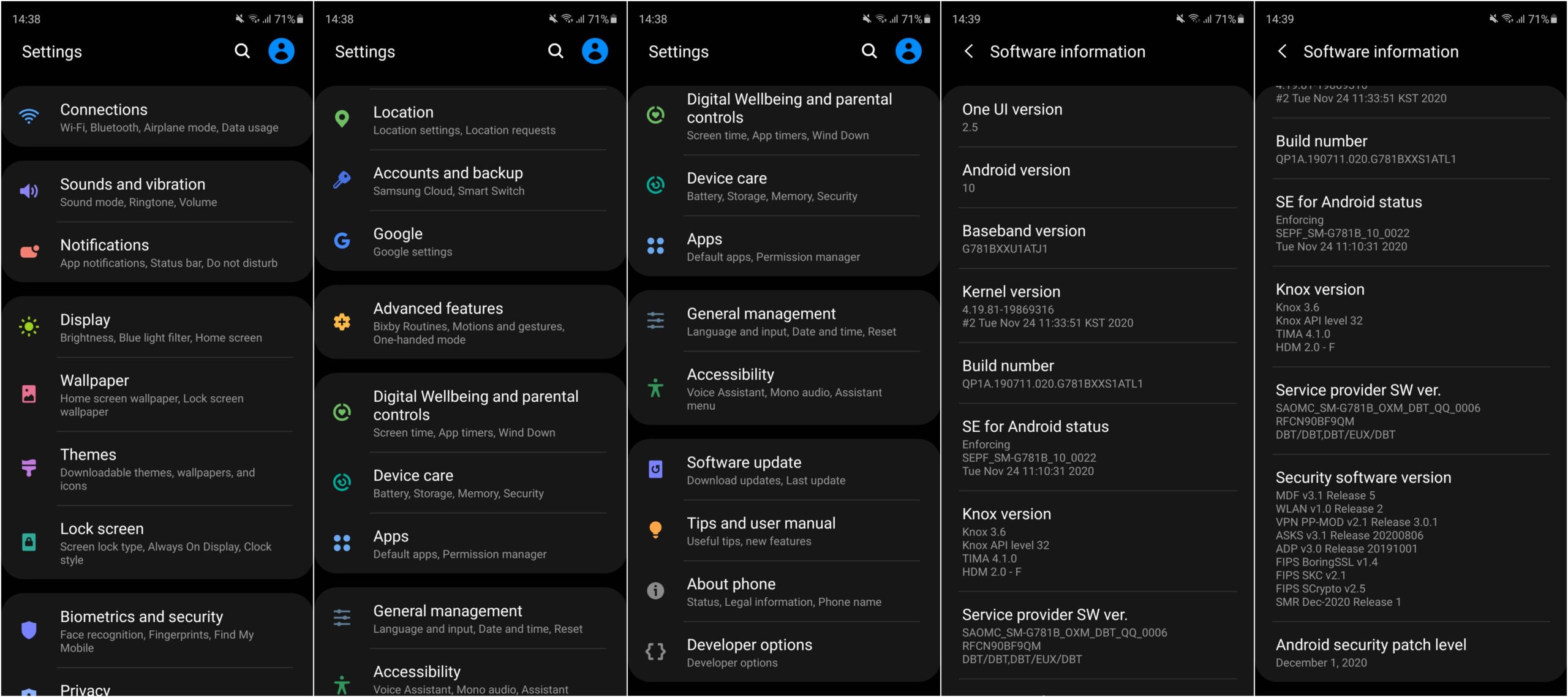The width and height of the screenshot is (1568, 697).
Task: Open the Google settings row
Action: click(470, 241)
